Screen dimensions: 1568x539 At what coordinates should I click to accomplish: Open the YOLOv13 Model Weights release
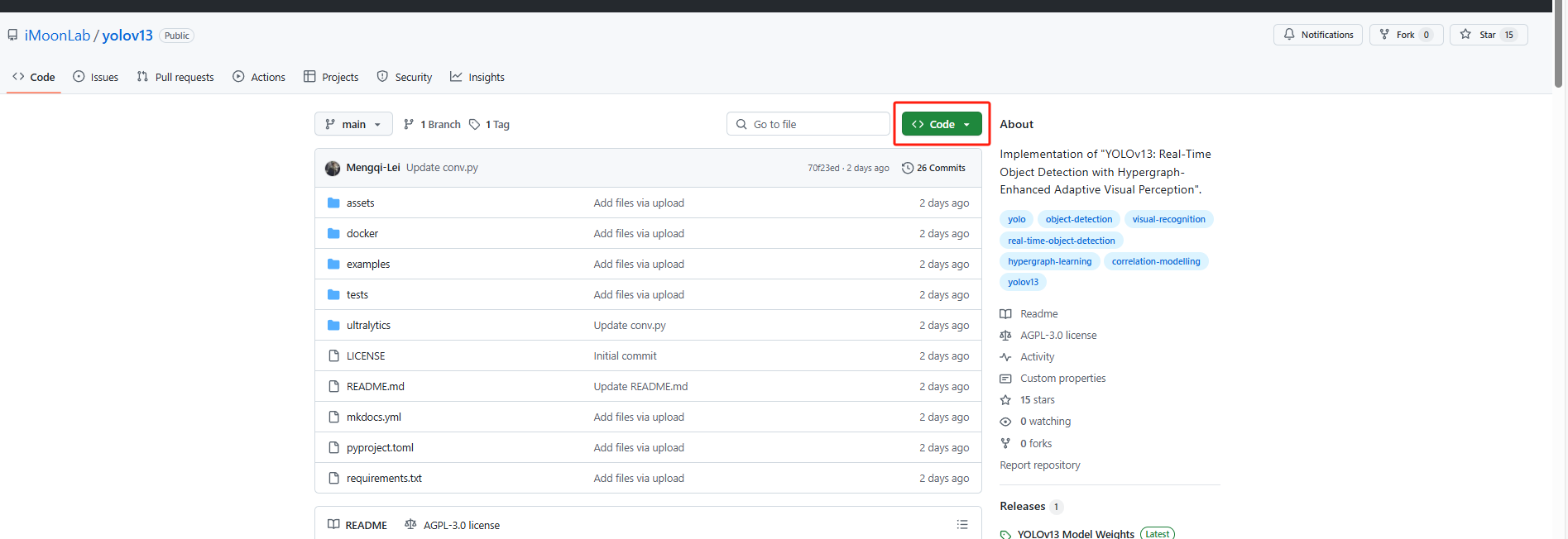pyautogui.click(x=1076, y=534)
